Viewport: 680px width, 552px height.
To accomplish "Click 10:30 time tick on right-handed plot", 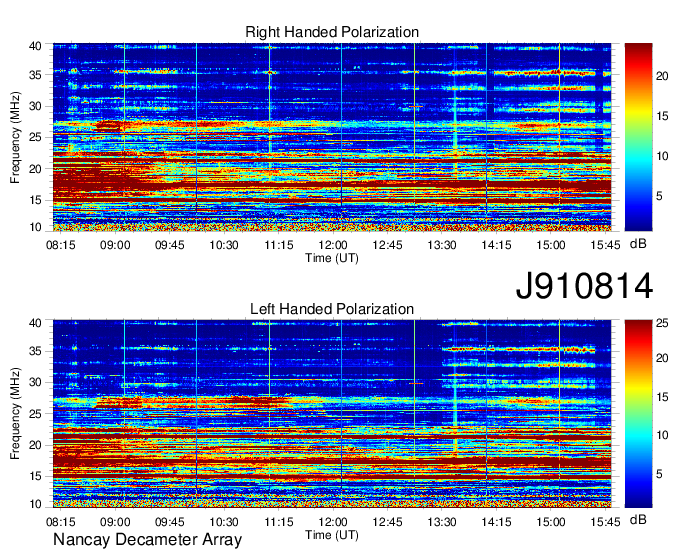I will [x=224, y=245].
